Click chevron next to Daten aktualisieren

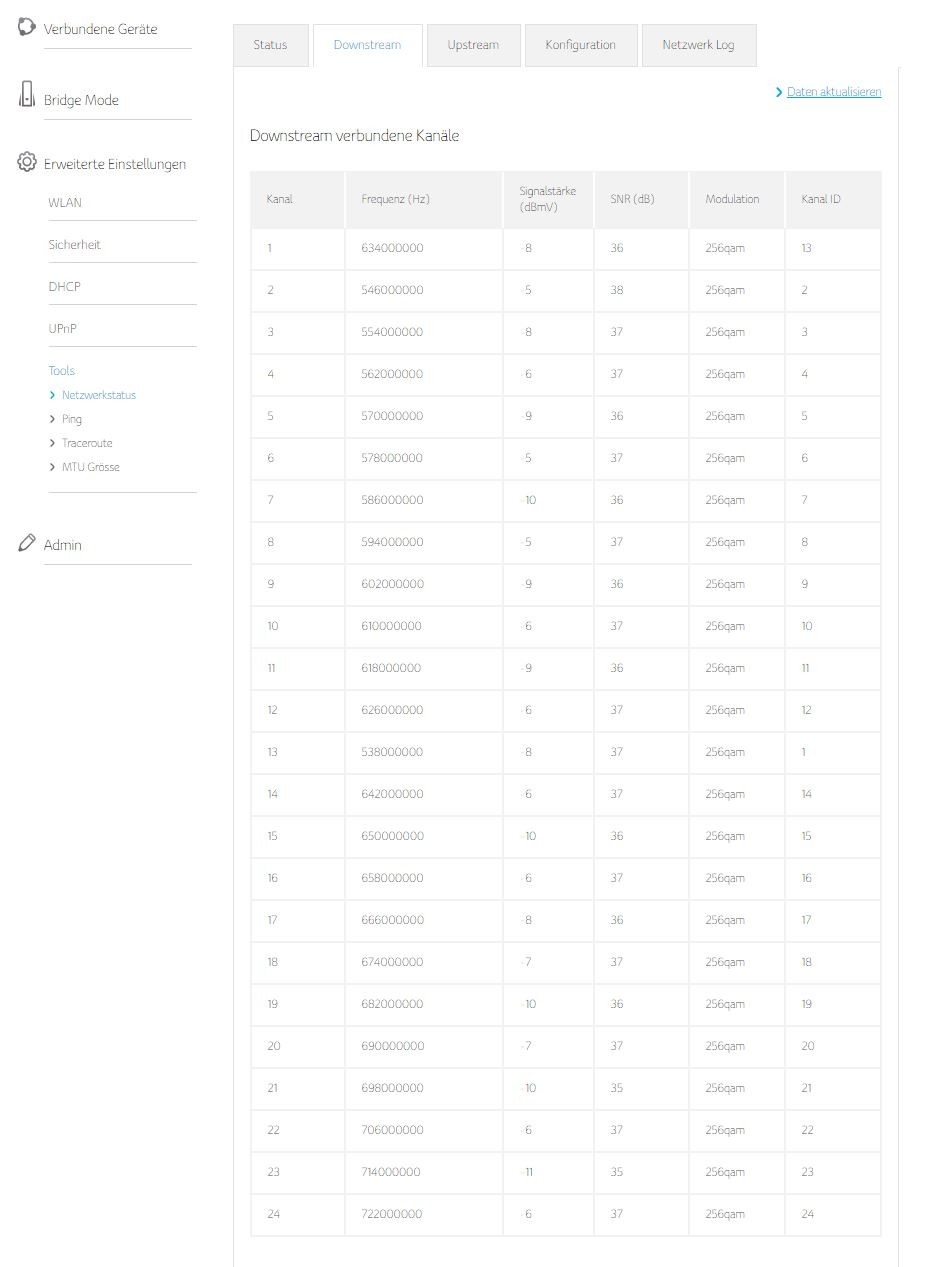779,92
